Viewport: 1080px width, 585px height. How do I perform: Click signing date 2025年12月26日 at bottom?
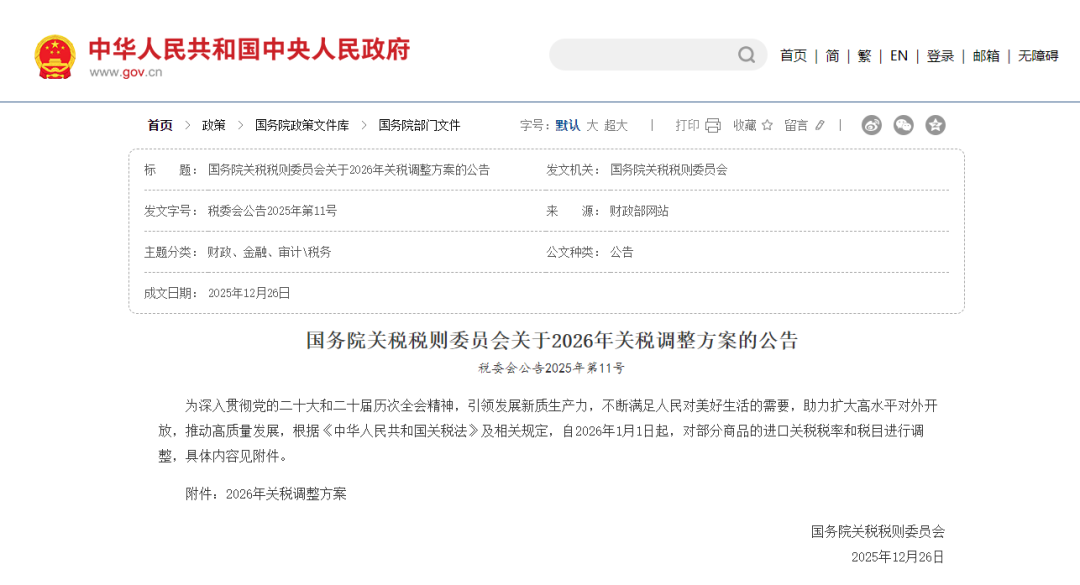click(897, 557)
